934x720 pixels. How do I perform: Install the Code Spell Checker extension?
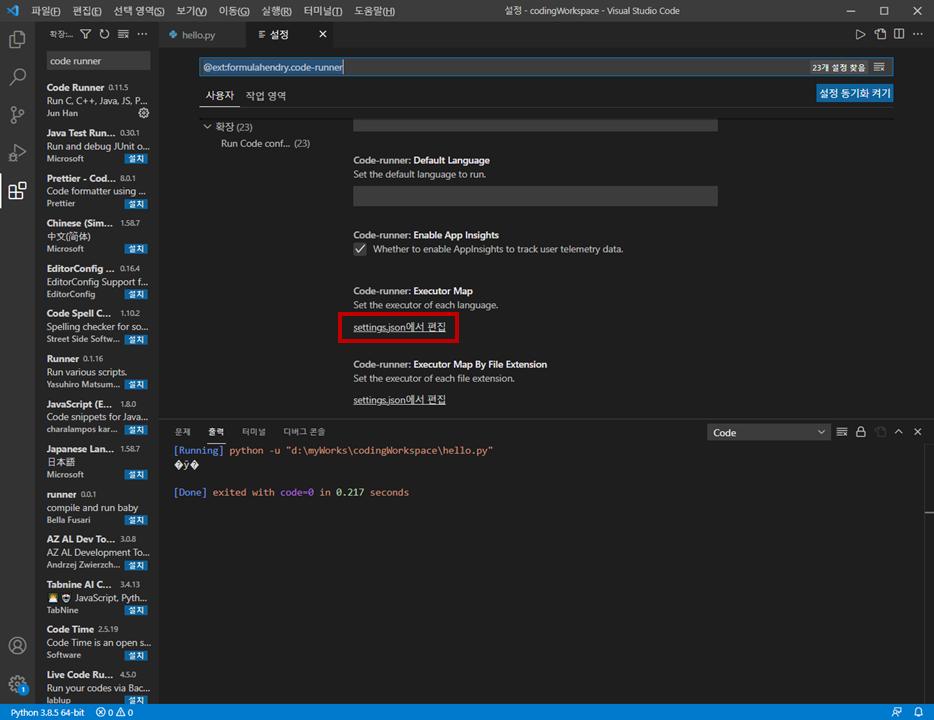[x=136, y=339]
